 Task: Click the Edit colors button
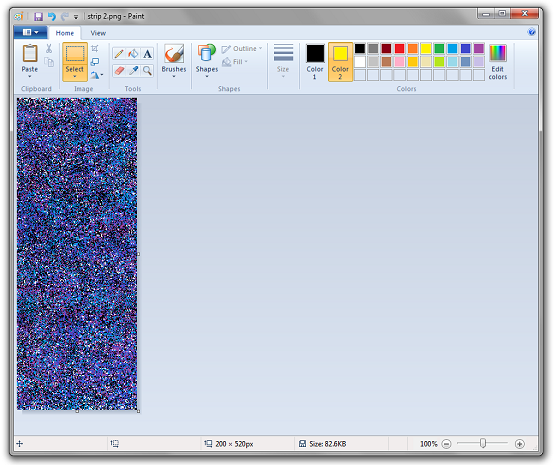point(497,62)
